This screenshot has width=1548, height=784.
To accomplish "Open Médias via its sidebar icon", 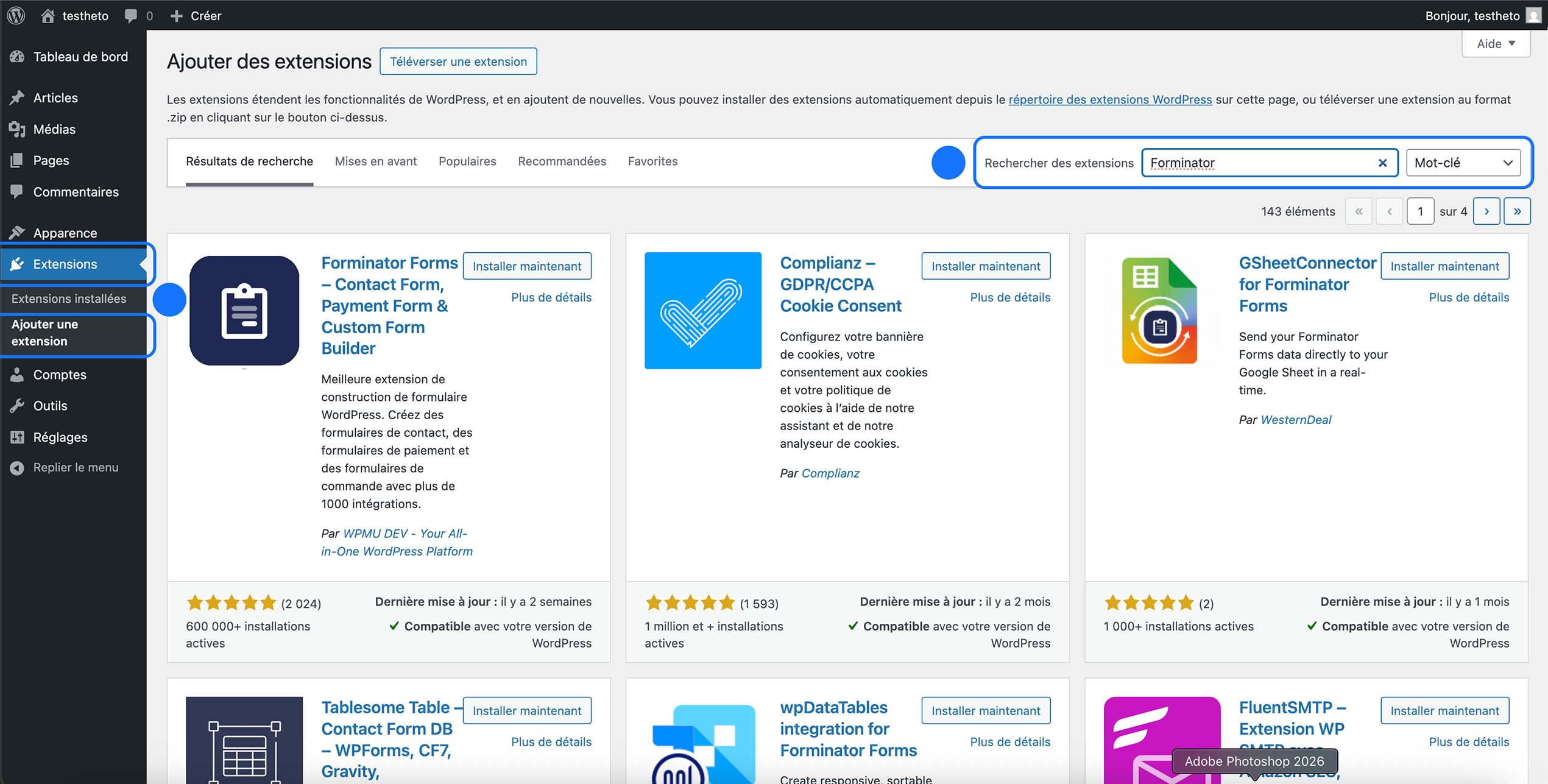I will click(x=16, y=129).
